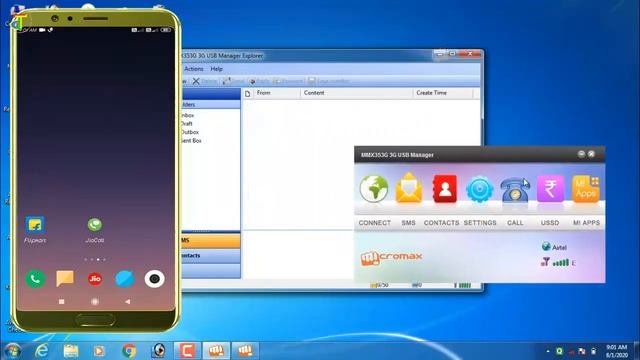640x360 pixels.
Task: Click the page icon column header
Action: (x=247, y=93)
